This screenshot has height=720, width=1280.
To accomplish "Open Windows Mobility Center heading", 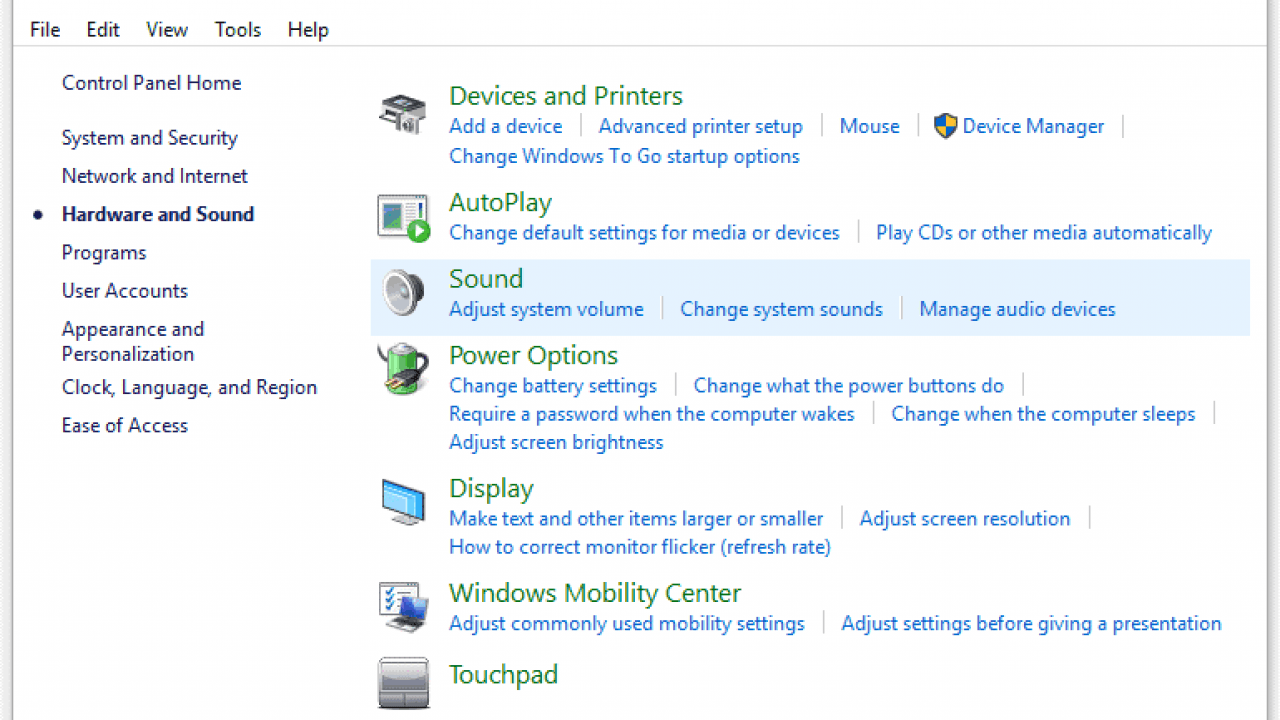I will coord(595,593).
